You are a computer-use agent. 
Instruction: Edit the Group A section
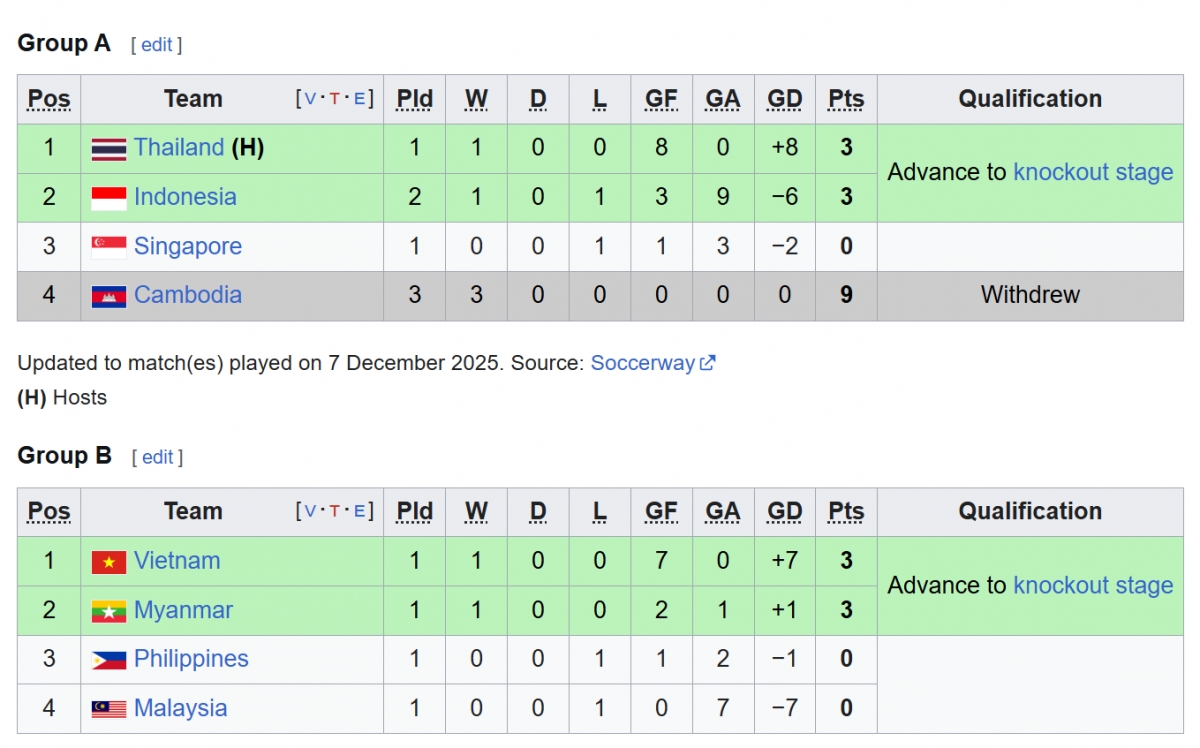157,45
